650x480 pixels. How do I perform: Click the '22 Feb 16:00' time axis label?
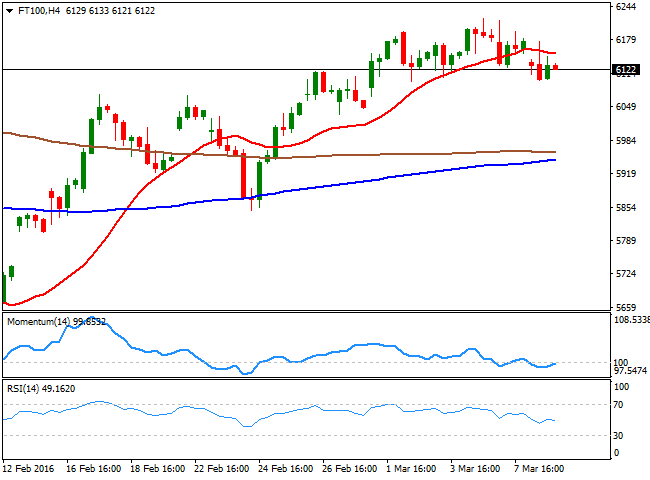click(x=221, y=468)
